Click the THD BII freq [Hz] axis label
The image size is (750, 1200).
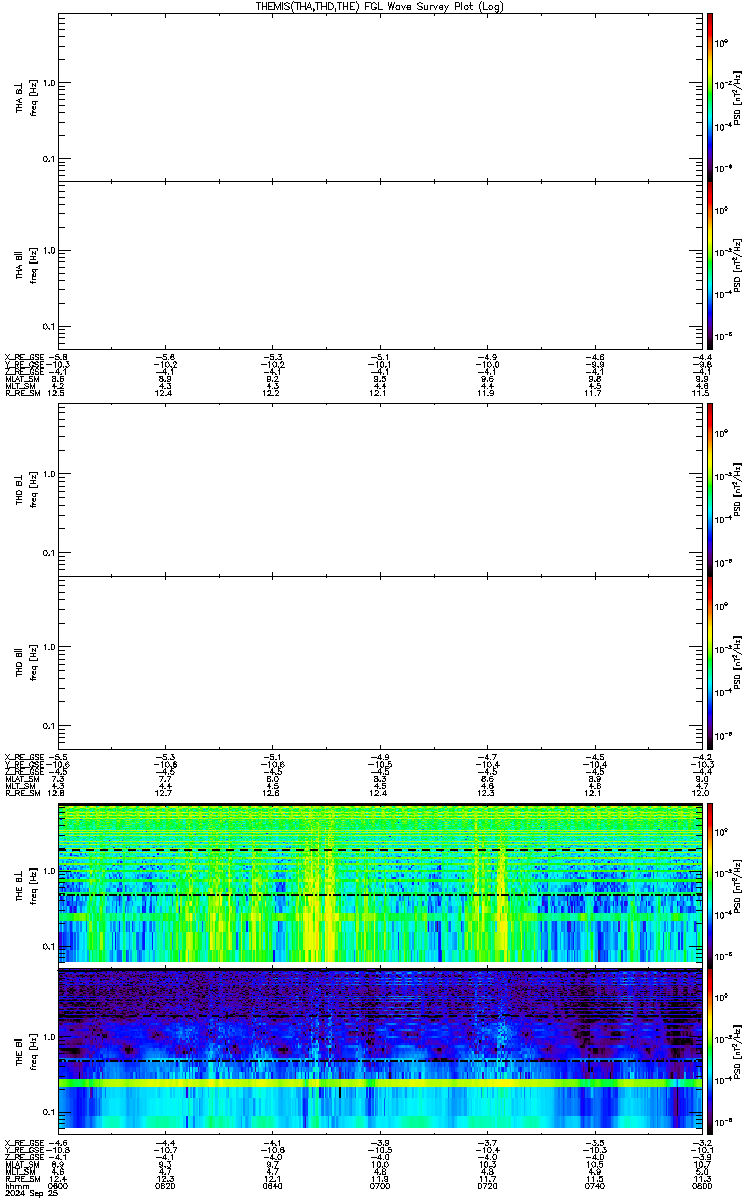(33, 662)
